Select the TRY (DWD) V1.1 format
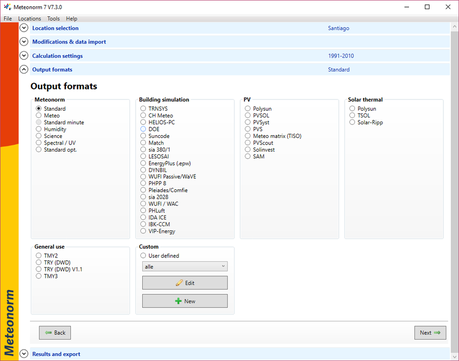Screen dimensions: 459x361 click(39, 269)
